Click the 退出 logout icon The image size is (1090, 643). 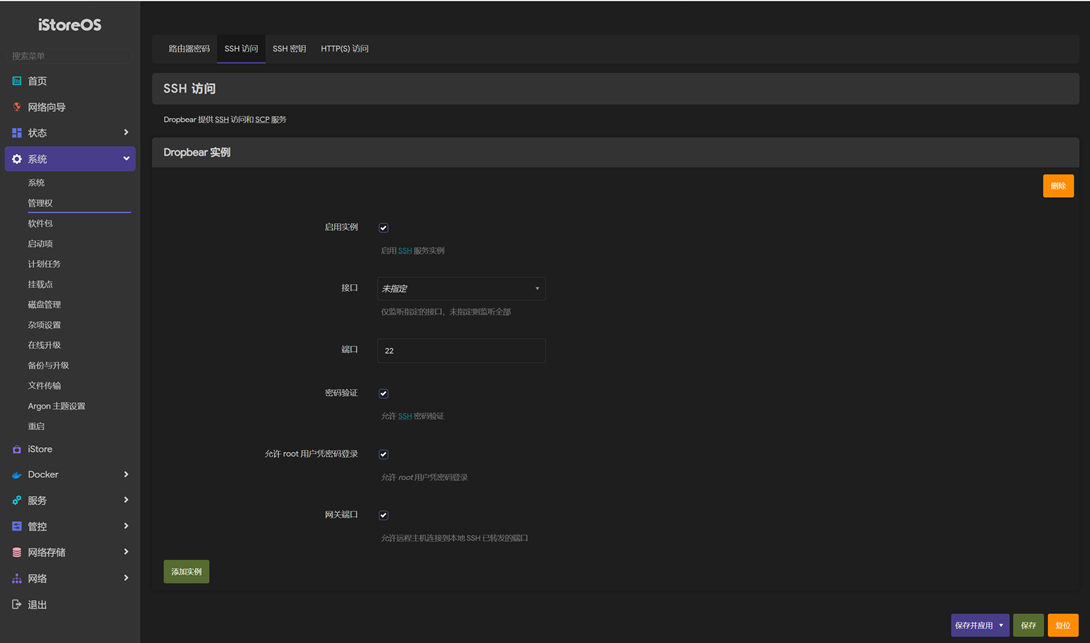[17, 605]
